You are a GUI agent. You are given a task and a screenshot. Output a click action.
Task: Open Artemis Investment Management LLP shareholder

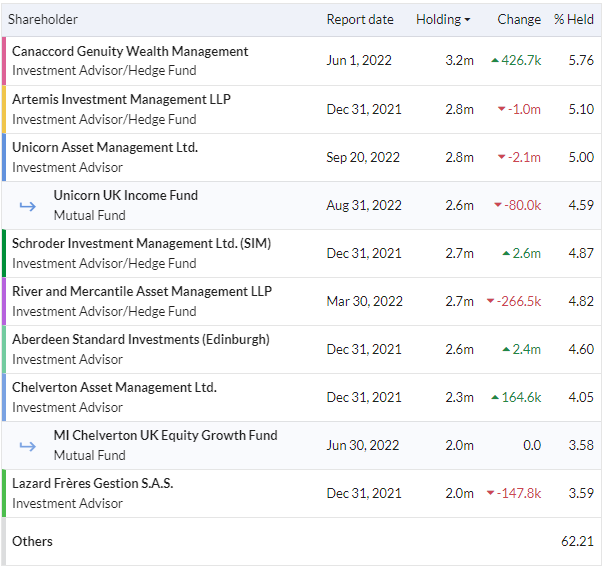[121, 99]
